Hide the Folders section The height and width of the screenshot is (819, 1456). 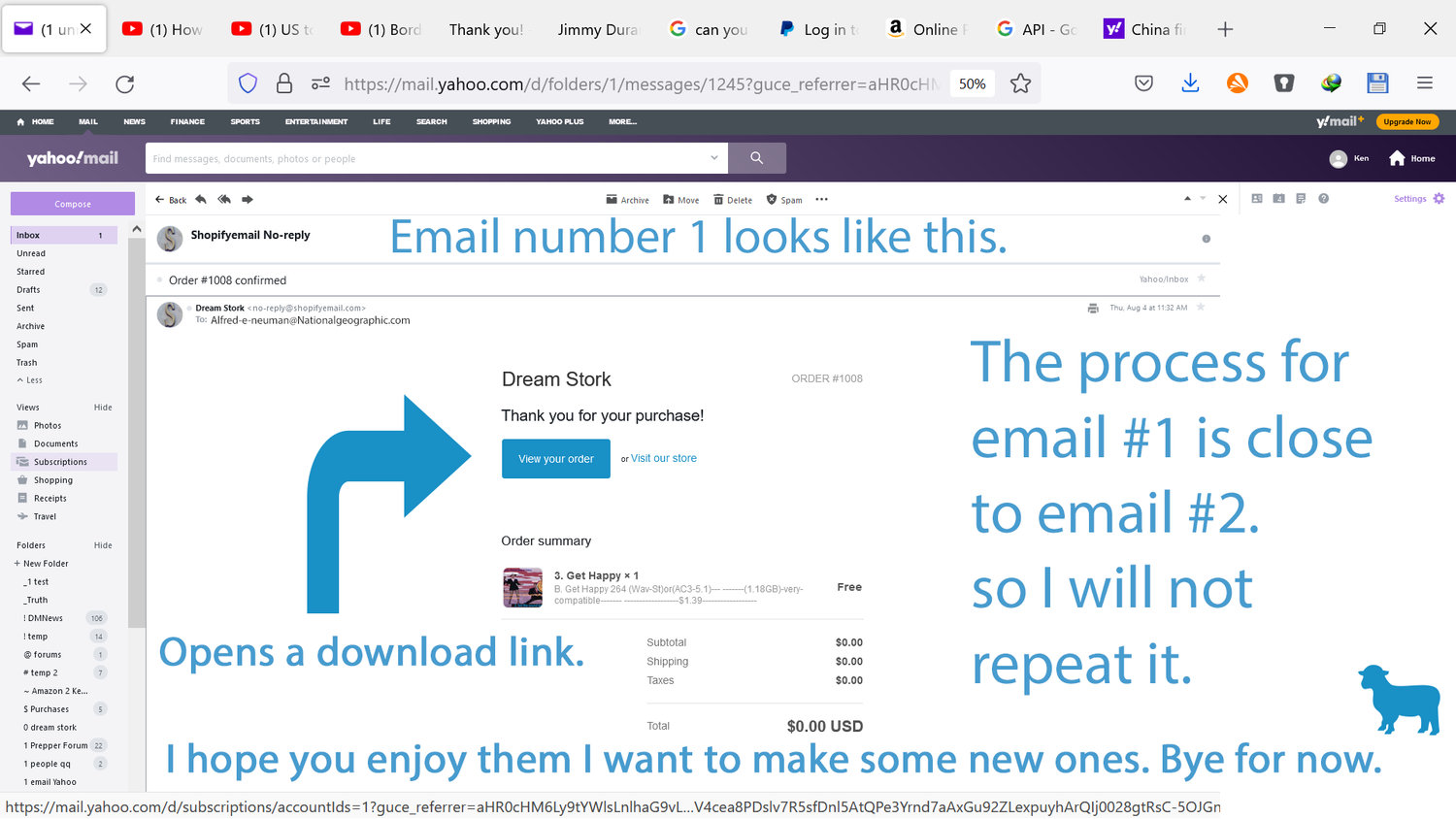103,545
